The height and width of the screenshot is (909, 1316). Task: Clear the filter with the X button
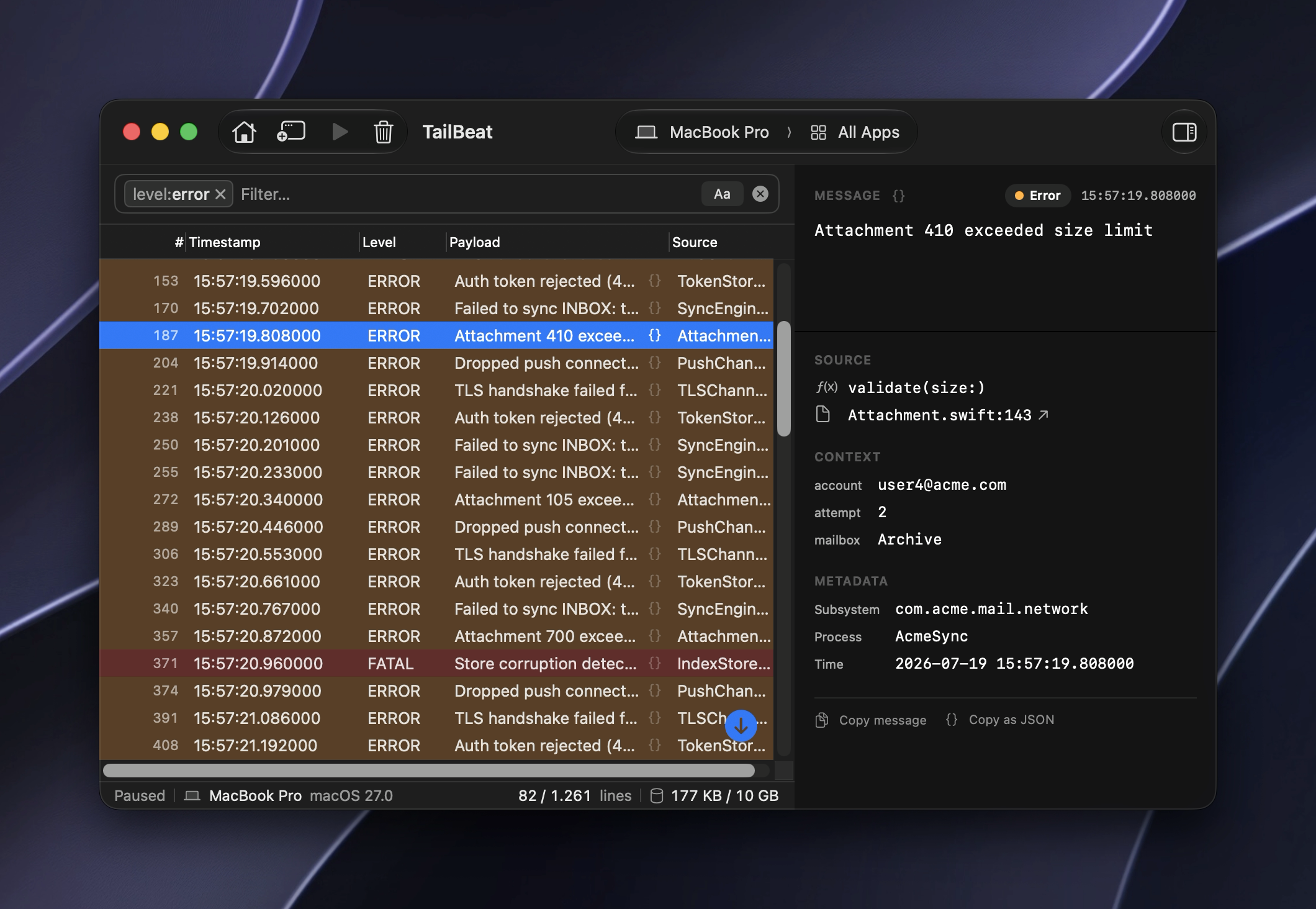(760, 194)
